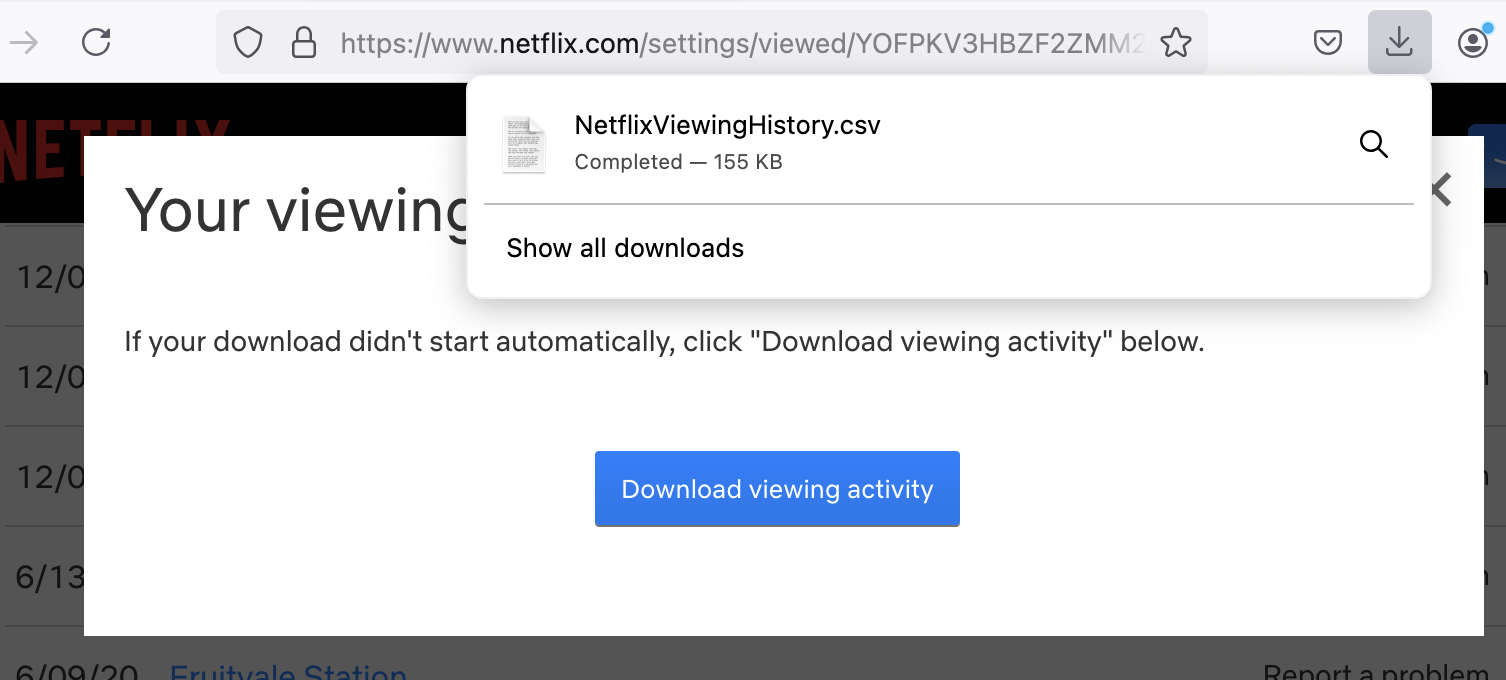
Task: Show NetflixViewingHistory.csv in Finder
Action: point(1374,144)
